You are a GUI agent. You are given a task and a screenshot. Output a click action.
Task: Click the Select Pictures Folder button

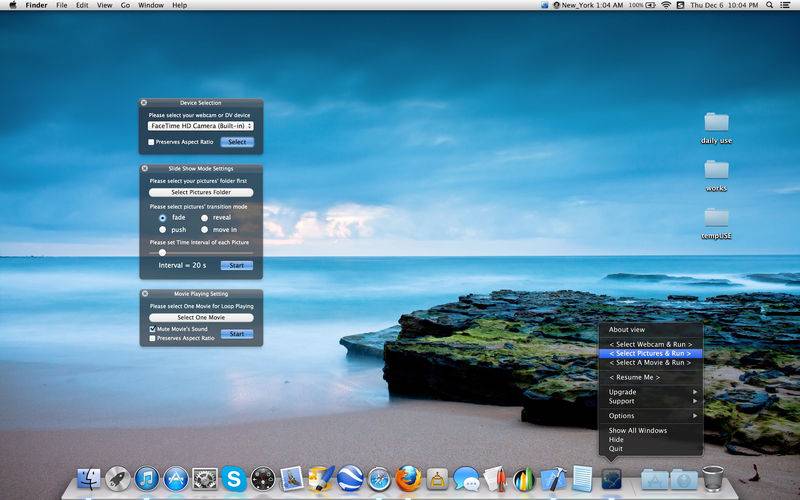[x=200, y=192]
